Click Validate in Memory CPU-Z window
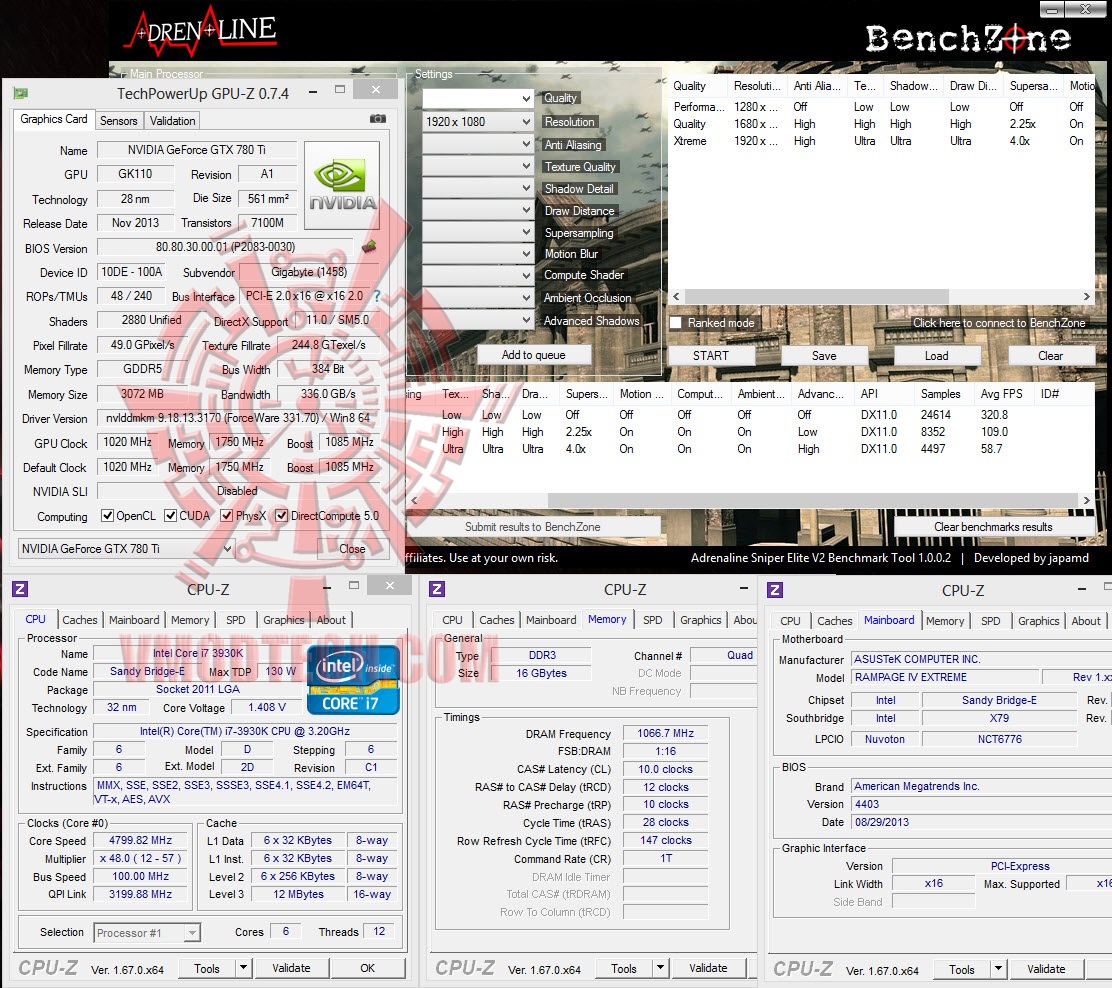Image resolution: width=1112 pixels, height=988 pixels. [x=708, y=968]
